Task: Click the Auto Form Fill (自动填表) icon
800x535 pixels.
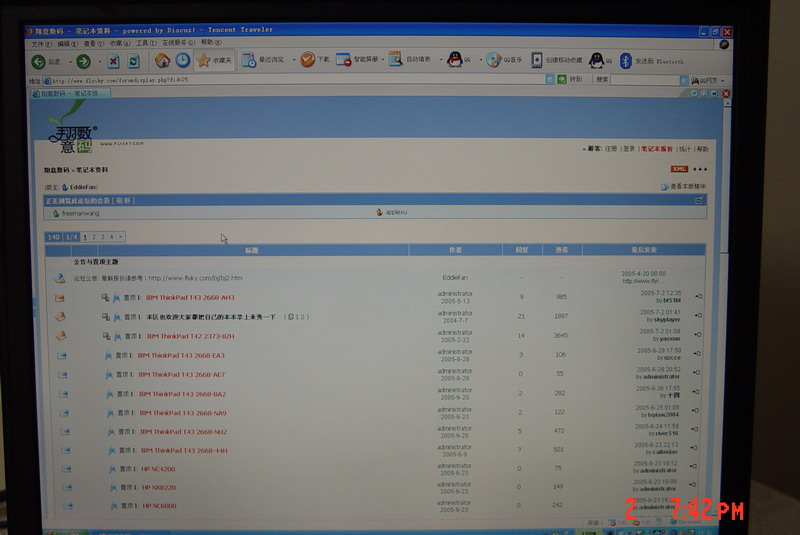Action: [x=395, y=59]
